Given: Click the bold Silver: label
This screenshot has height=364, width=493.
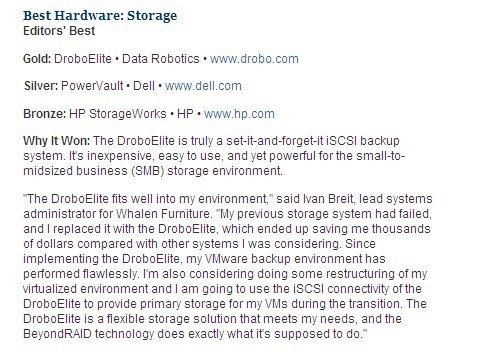Looking at the screenshot, I should [41, 86].
